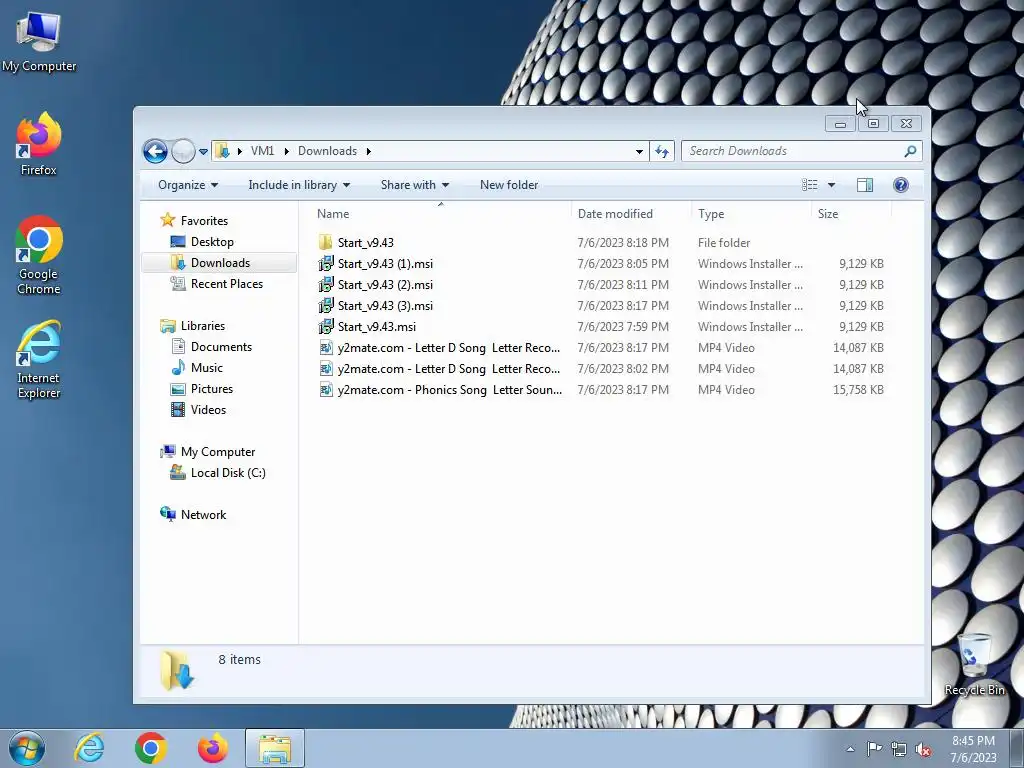The image size is (1024, 768).
Task: Launch Internet Explorer from the taskbar
Action: click(x=89, y=748)
